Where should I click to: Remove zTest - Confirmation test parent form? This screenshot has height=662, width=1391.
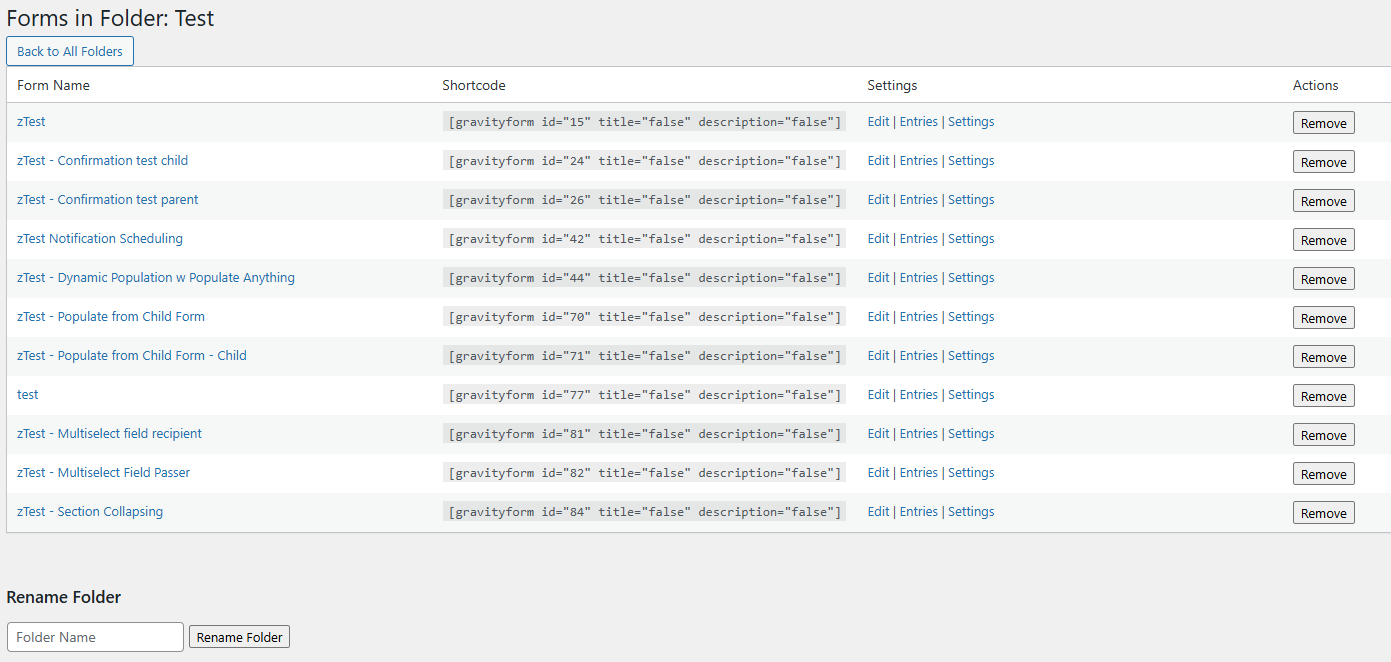point(1323,201)
